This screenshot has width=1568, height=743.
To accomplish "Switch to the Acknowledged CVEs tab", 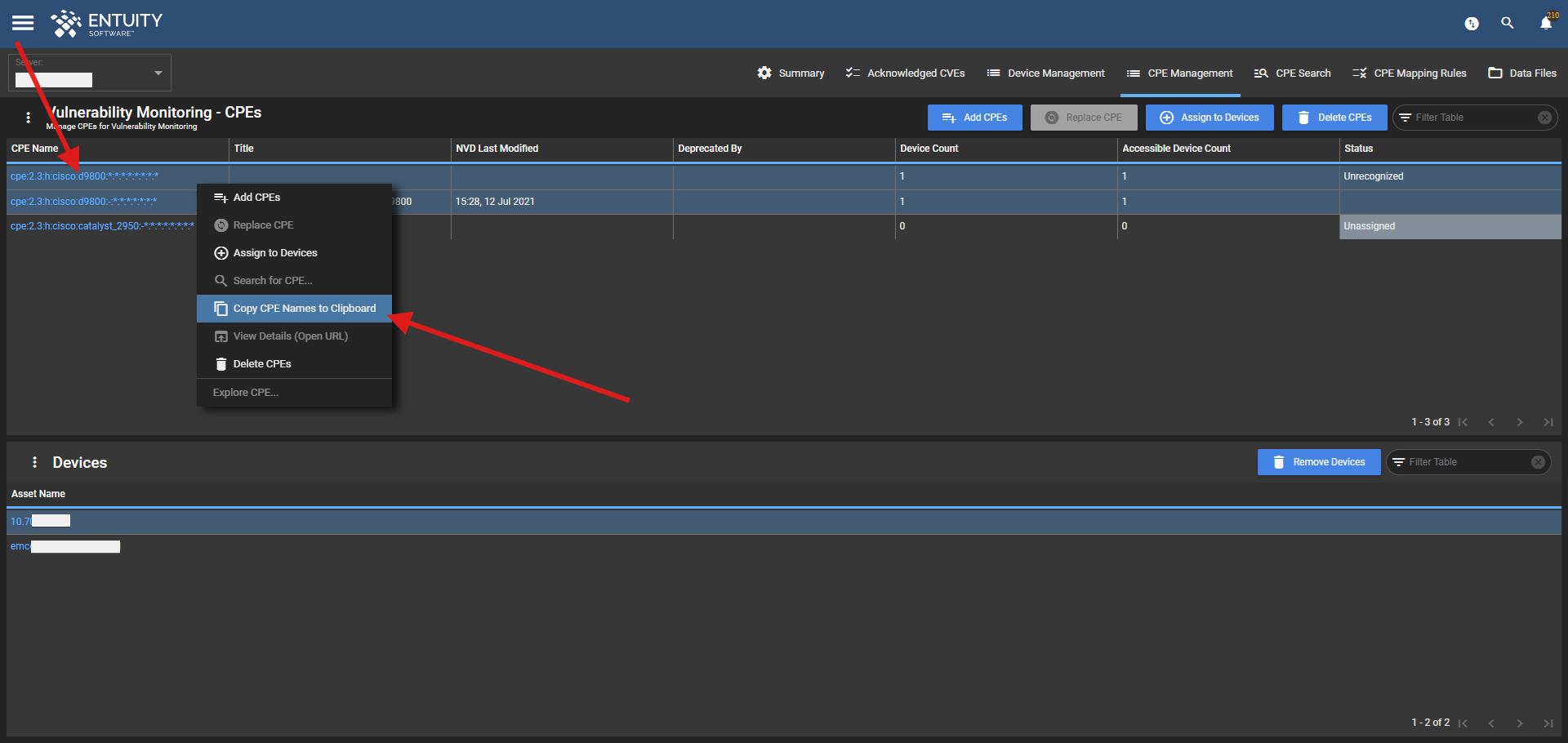I will 905,73.
